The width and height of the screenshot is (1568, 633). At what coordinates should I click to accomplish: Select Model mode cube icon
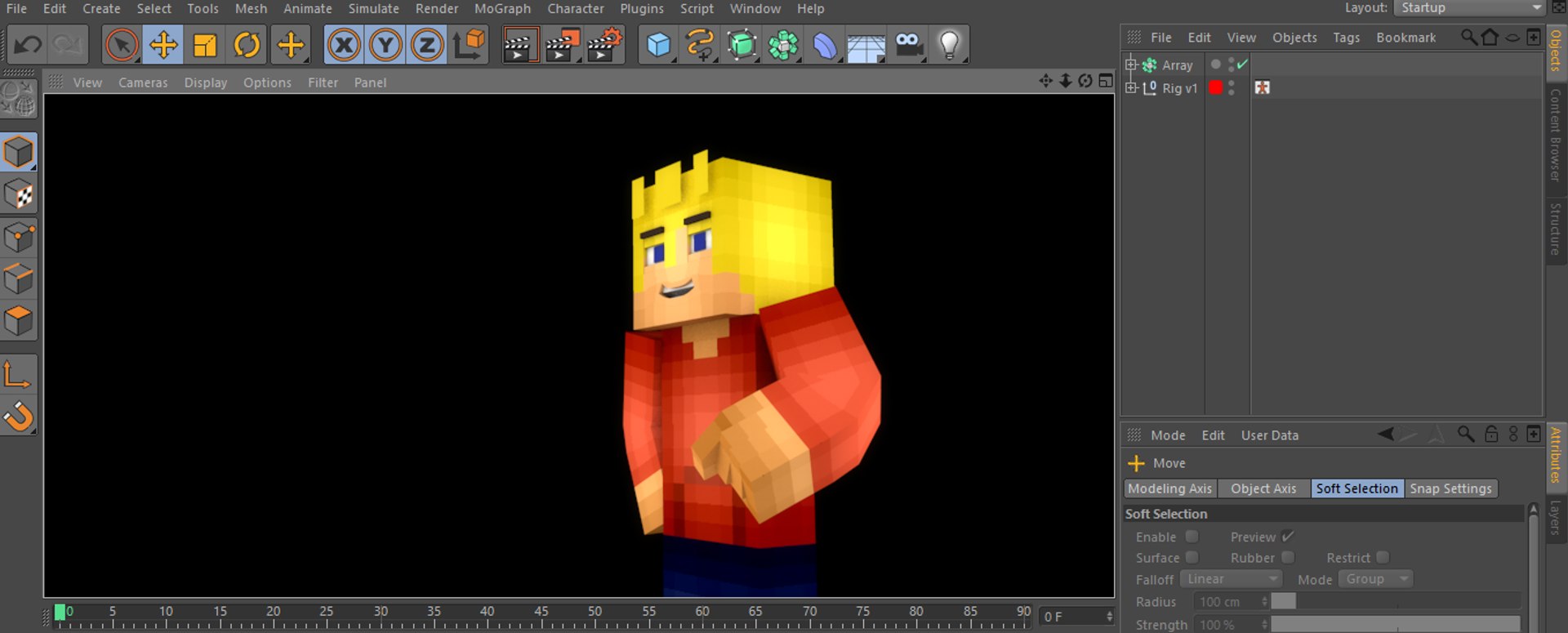pos(18,152)
